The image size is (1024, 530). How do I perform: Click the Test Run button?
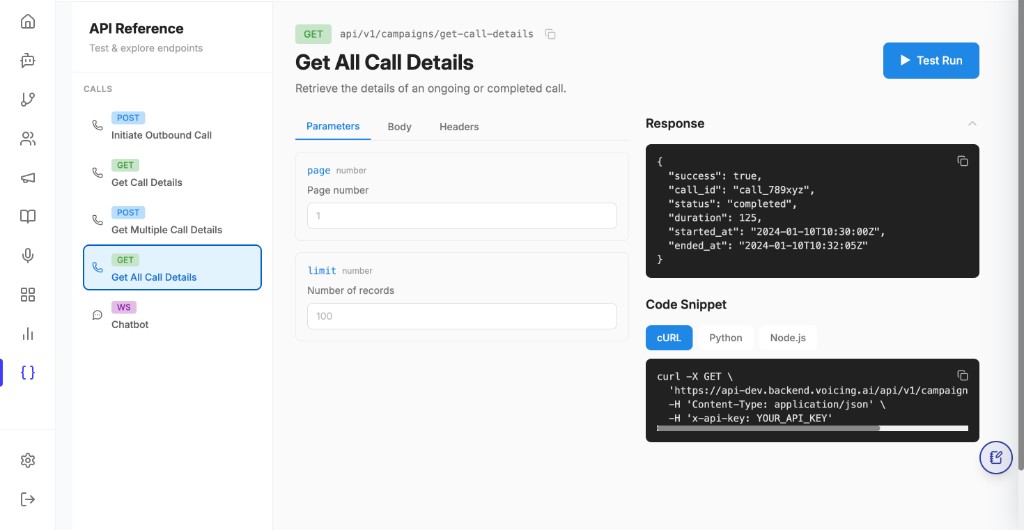click(931, 60)
